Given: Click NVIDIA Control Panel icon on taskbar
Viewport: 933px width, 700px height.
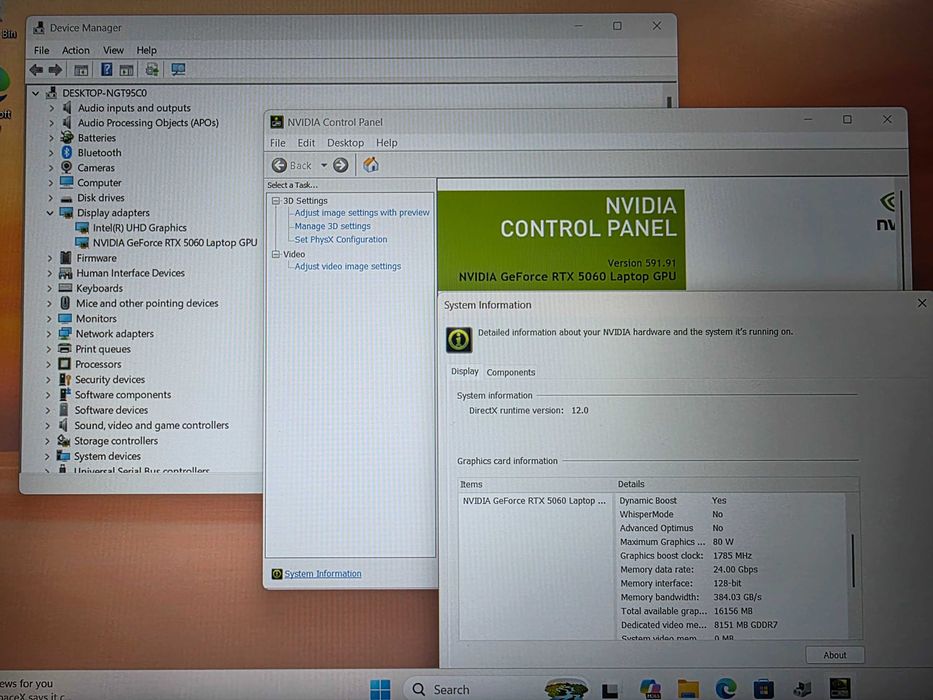Looking at the screenshot, I should (x=840, y=689).
